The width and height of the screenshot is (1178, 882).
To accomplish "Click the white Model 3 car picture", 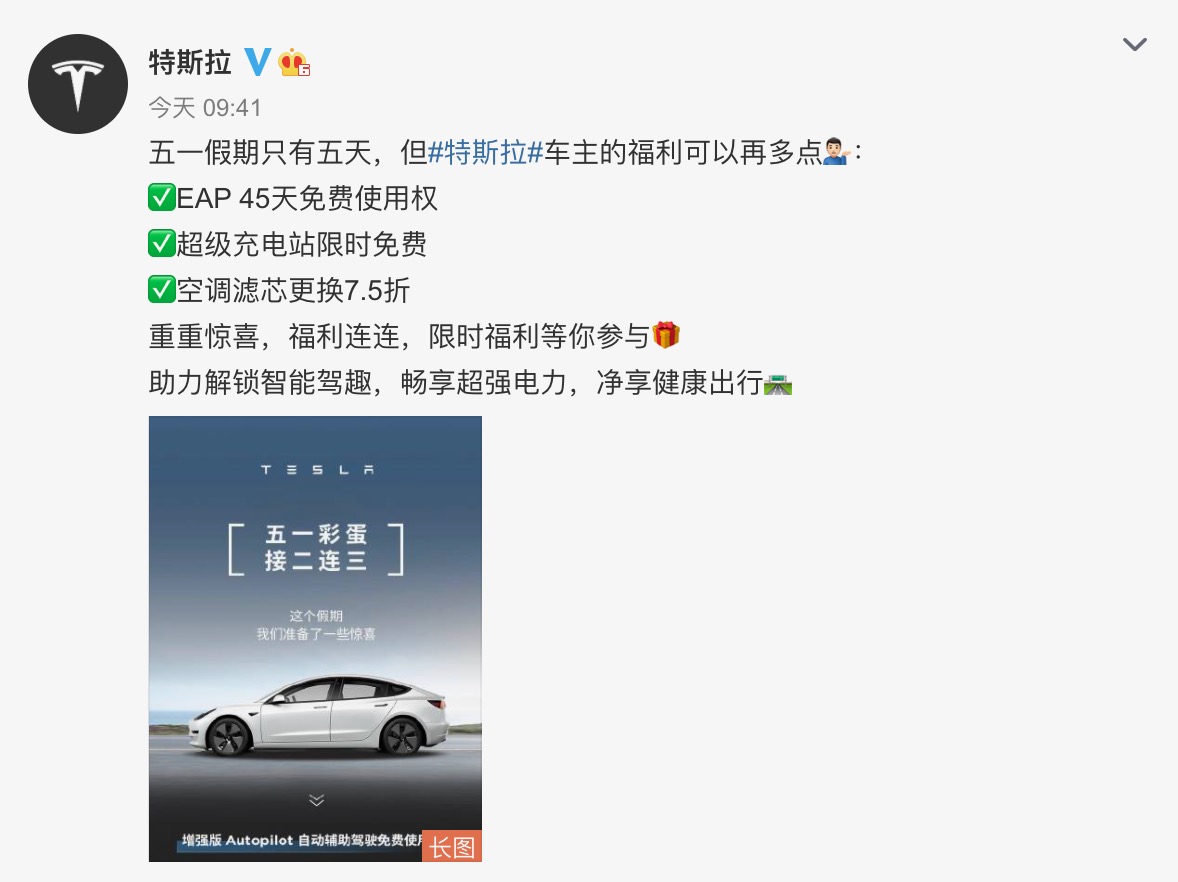I will pos(318,714).
